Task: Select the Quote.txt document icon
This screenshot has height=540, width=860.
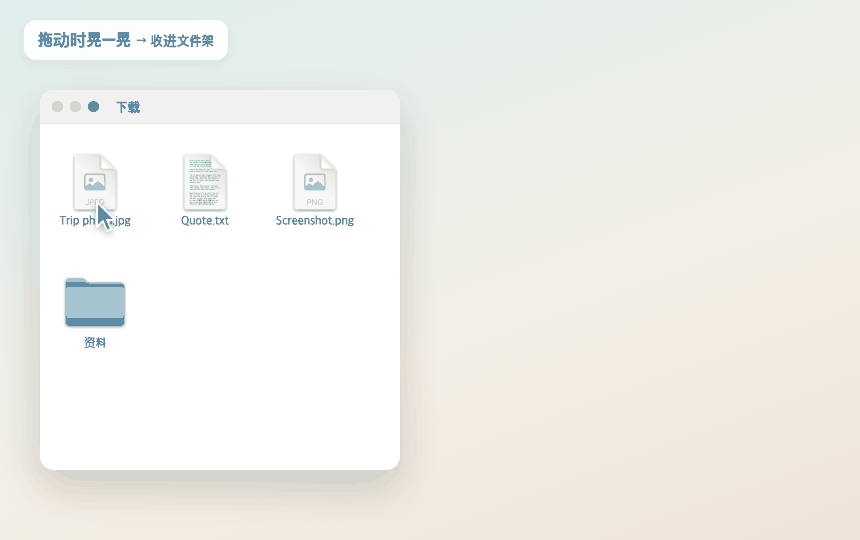Action: 205,182
